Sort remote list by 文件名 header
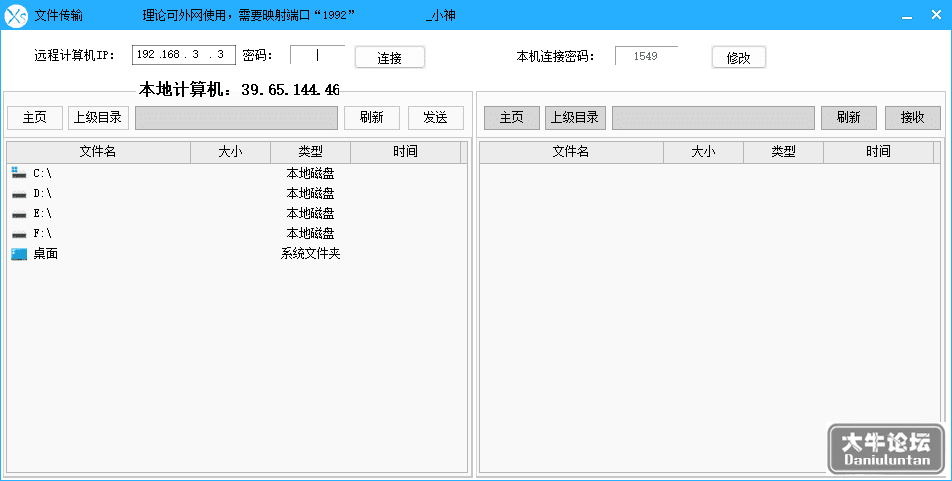 pos(571,152)
